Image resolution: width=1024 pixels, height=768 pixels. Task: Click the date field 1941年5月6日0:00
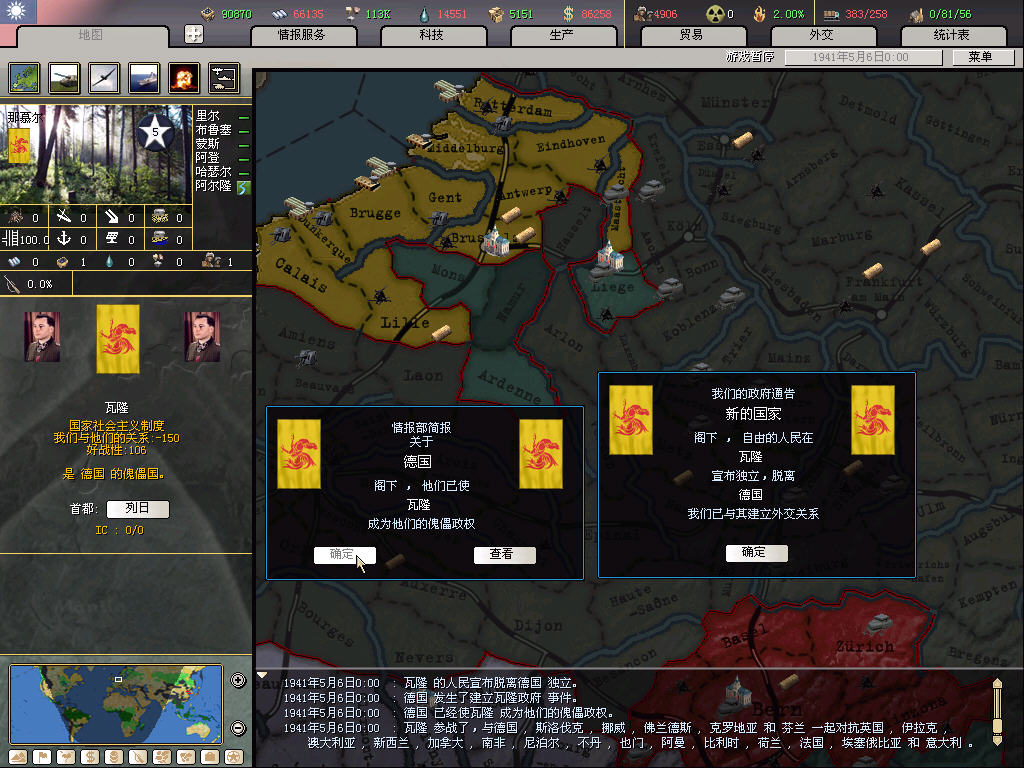[x=863, y=57]
